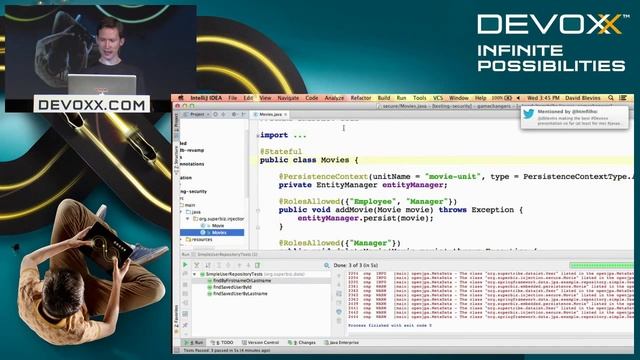Open the Apple menu

180,98
